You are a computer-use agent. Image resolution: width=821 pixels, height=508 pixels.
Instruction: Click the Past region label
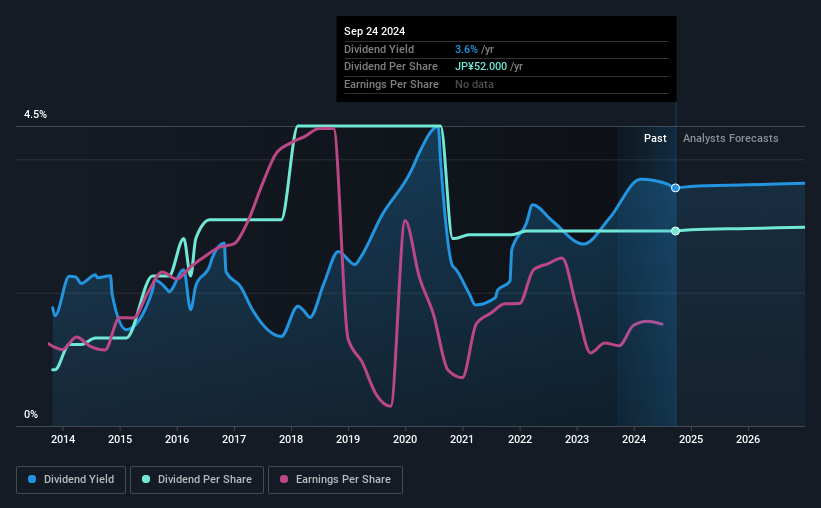coord(655,138)
